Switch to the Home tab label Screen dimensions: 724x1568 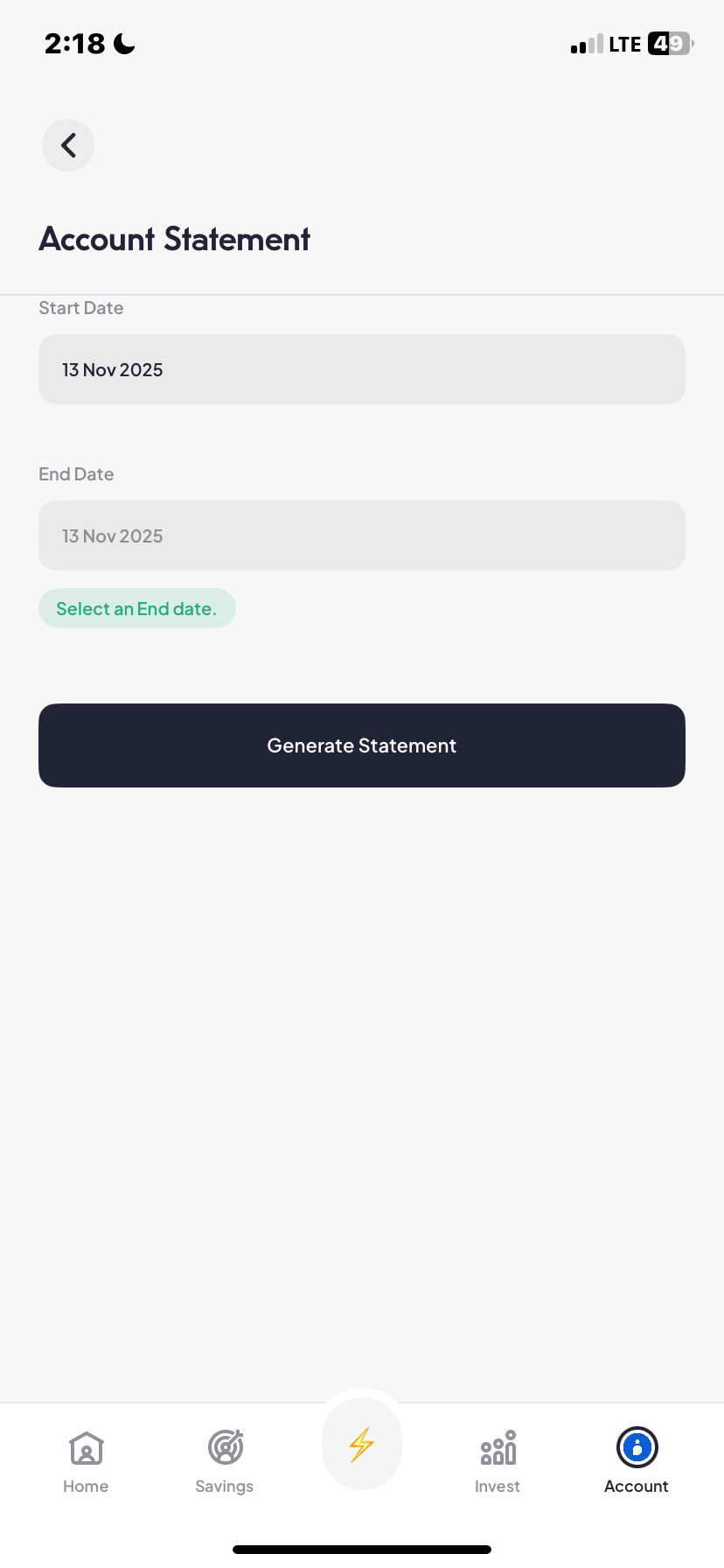86,1487
